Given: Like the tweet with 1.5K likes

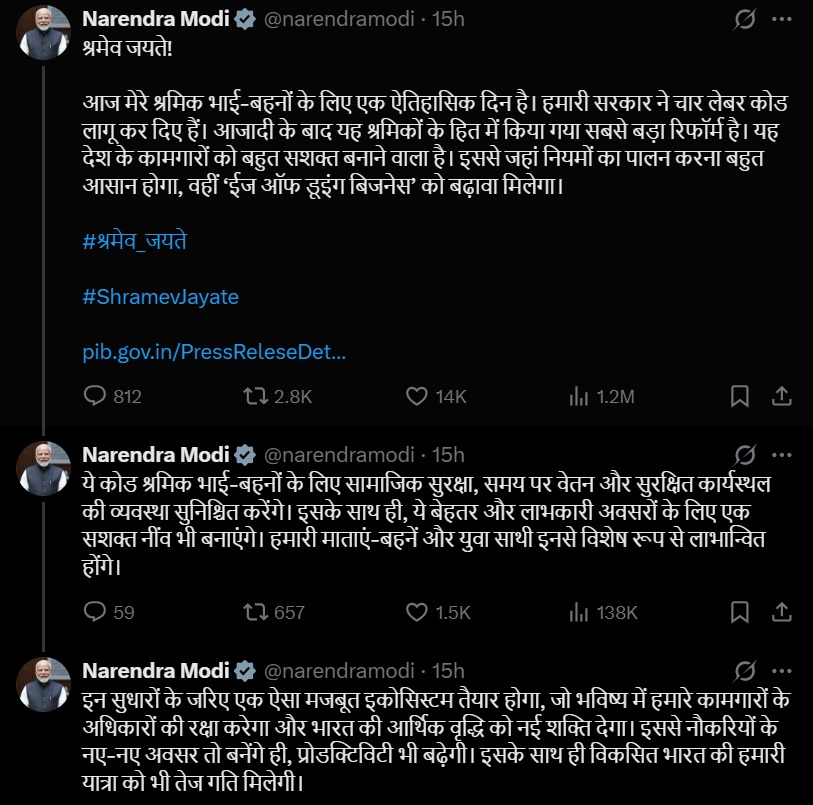Looking at the screenshot, I should point(417,612).
